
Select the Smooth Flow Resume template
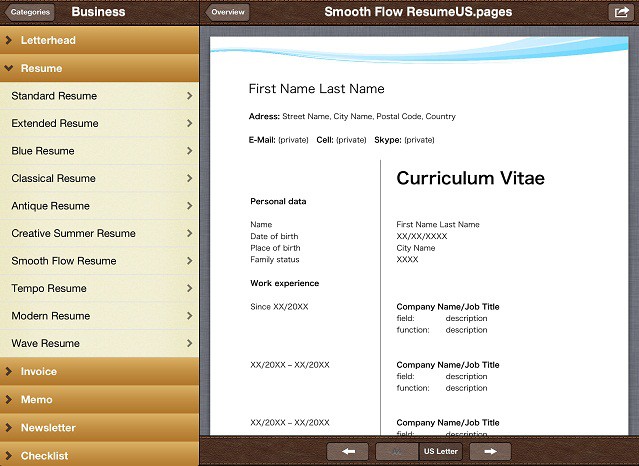[99, 261]
